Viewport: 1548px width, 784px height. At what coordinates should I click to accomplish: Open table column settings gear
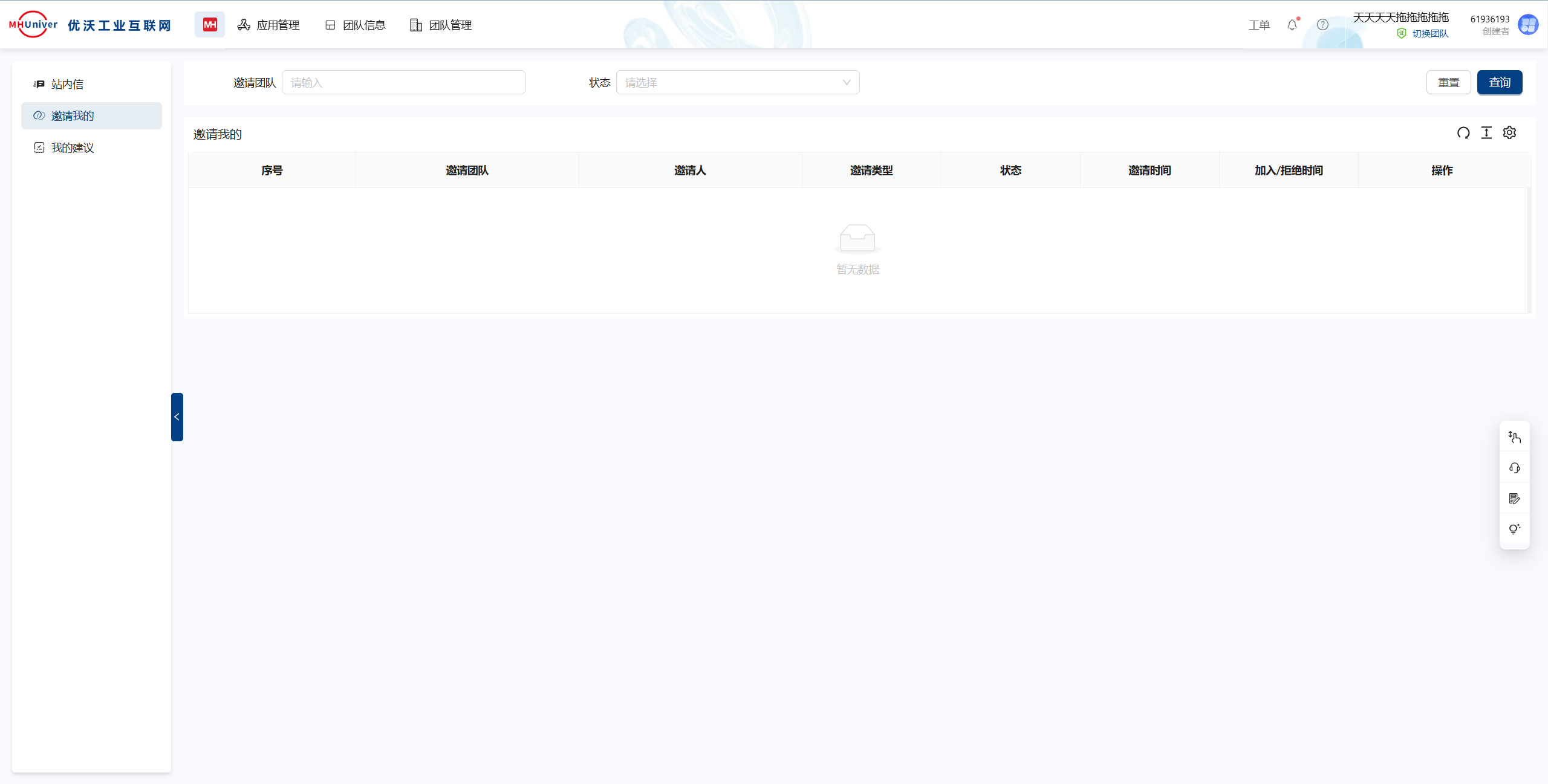1509,133
